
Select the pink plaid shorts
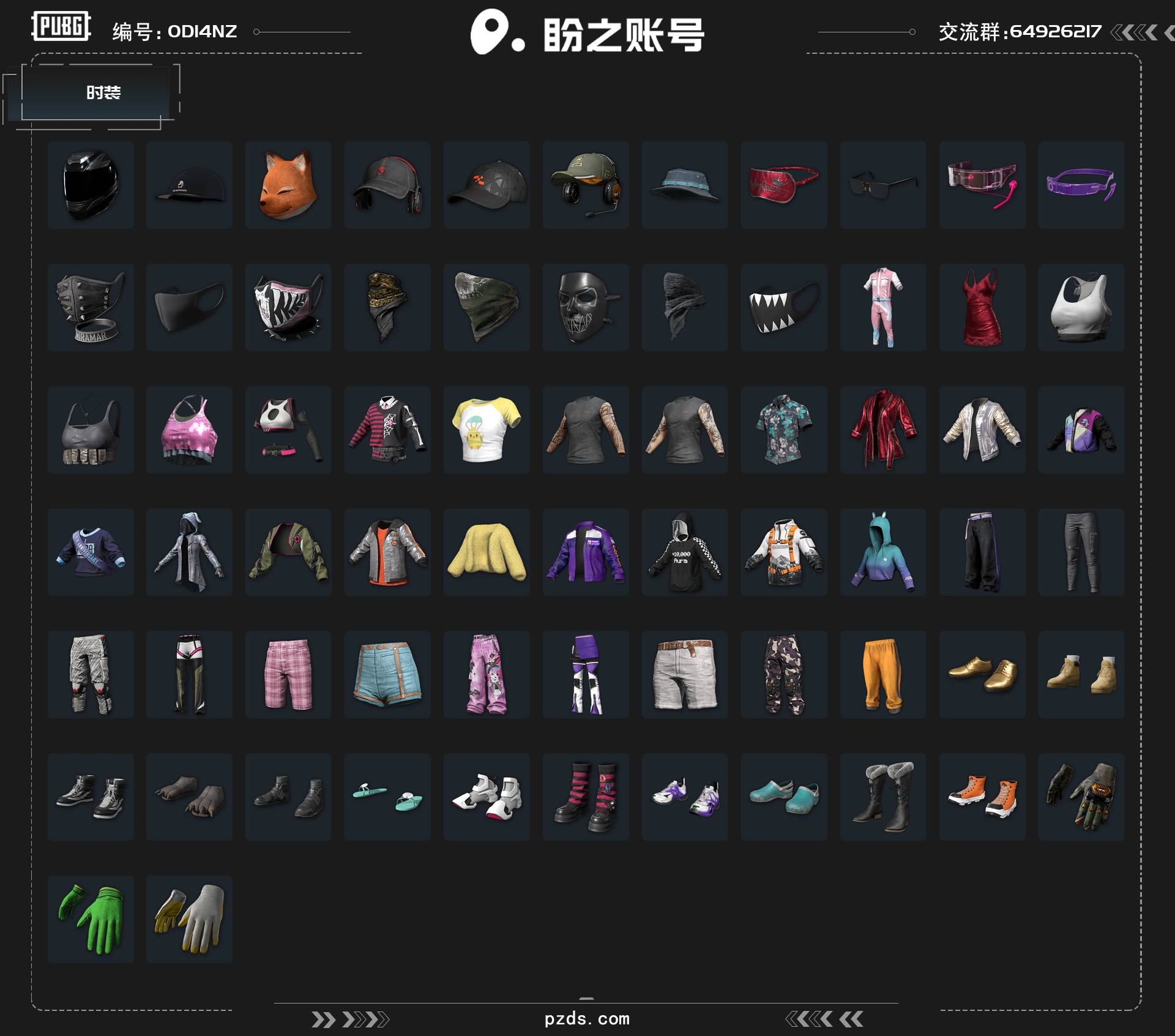point(288,674)
